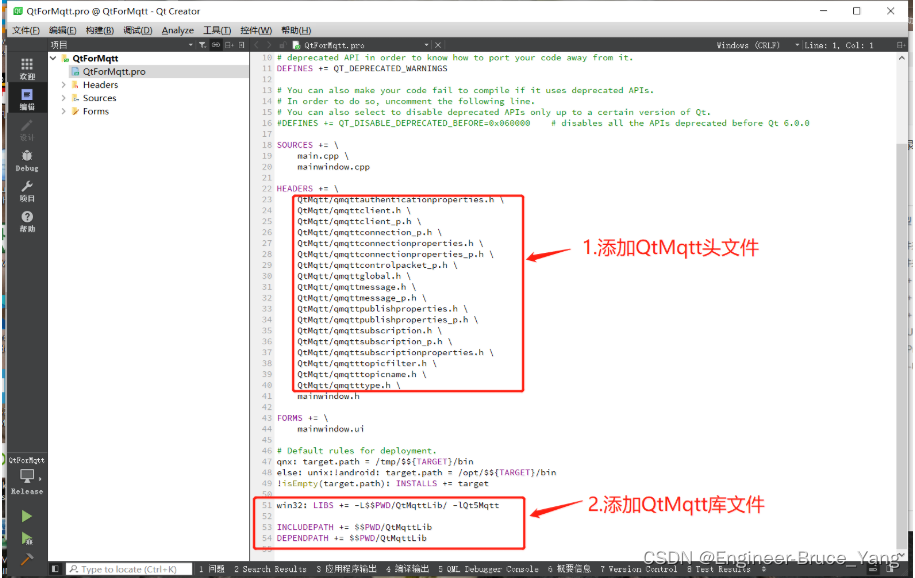The height and width of the screenshot is (578, 915).
Task: Select the Headers folder in tree
Action: click(x=100, y=85)
